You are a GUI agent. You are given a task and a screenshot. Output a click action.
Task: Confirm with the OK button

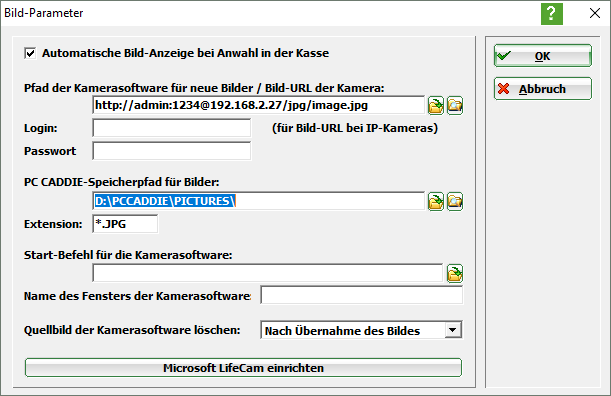coord(543,56)
